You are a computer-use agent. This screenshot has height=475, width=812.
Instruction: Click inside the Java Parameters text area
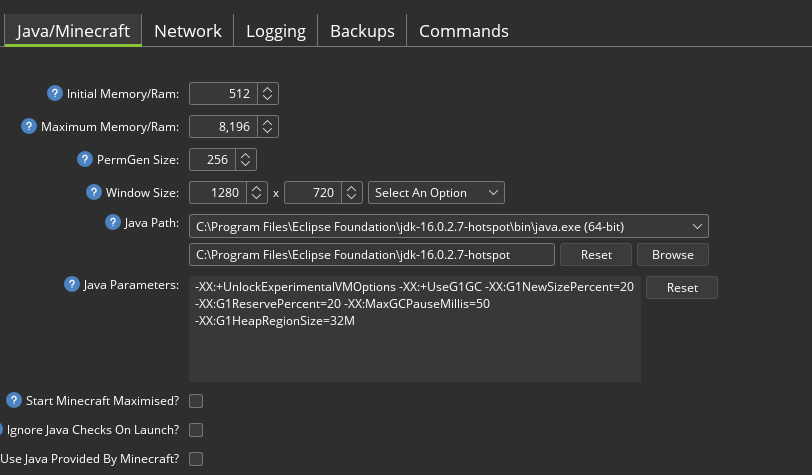click(x=415, y=329)
